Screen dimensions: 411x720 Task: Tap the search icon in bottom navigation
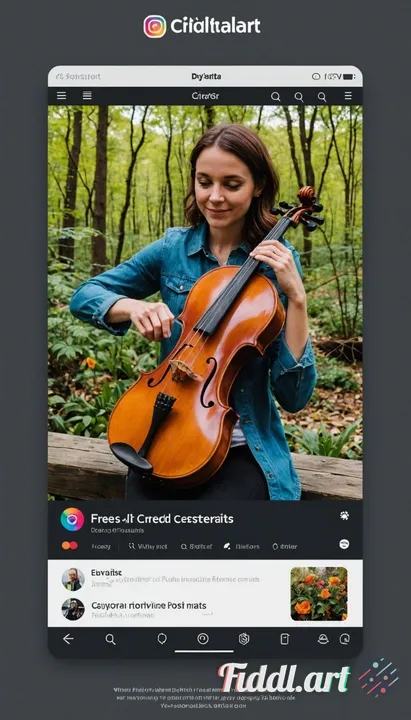(x=110, y=639)
